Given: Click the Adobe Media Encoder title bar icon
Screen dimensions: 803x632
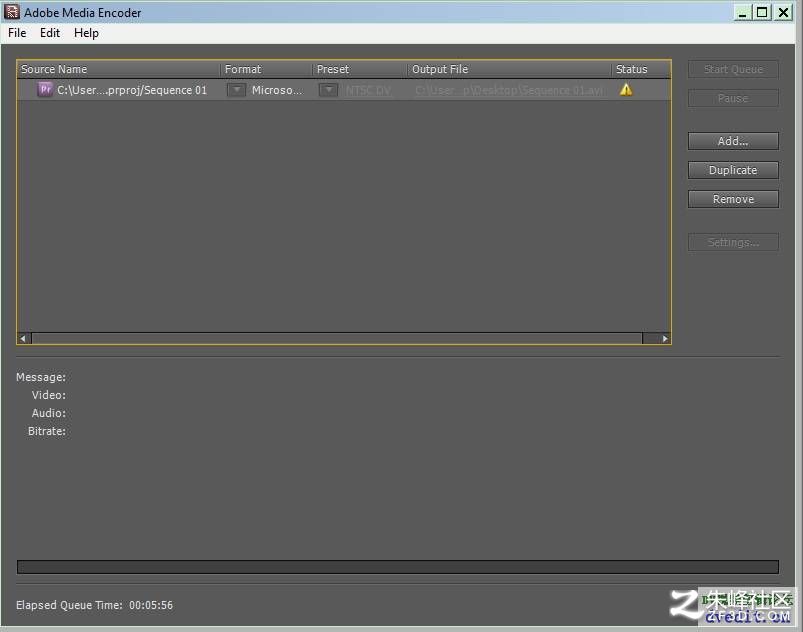Looking at the screenshot, I should click(x=11, y=12).
